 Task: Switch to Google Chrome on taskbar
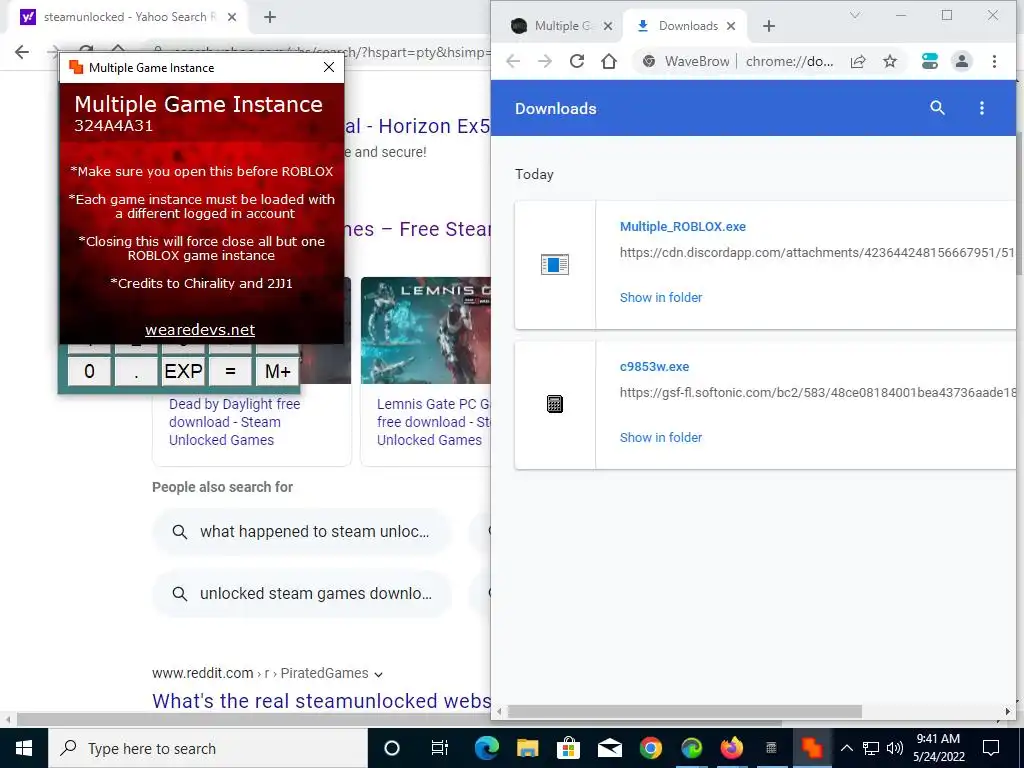(650, 748)
